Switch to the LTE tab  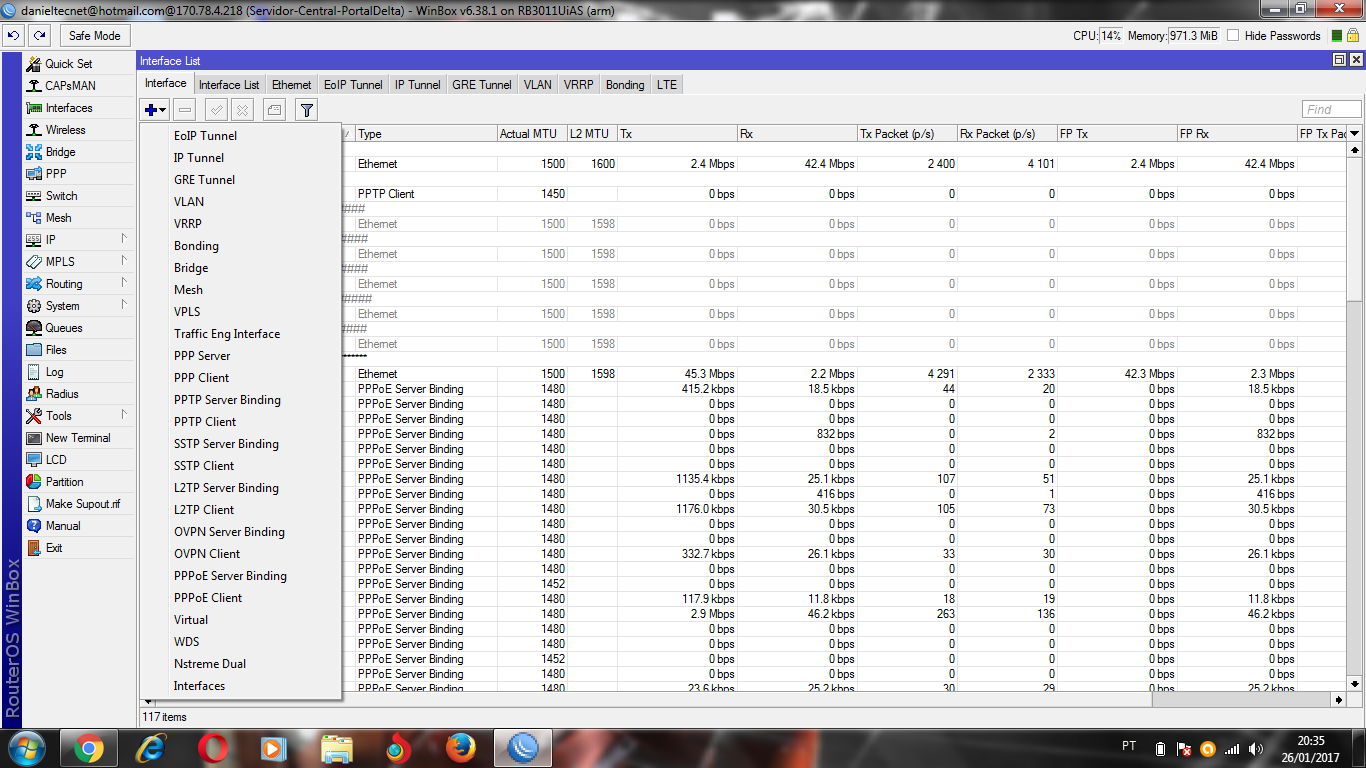667,85
